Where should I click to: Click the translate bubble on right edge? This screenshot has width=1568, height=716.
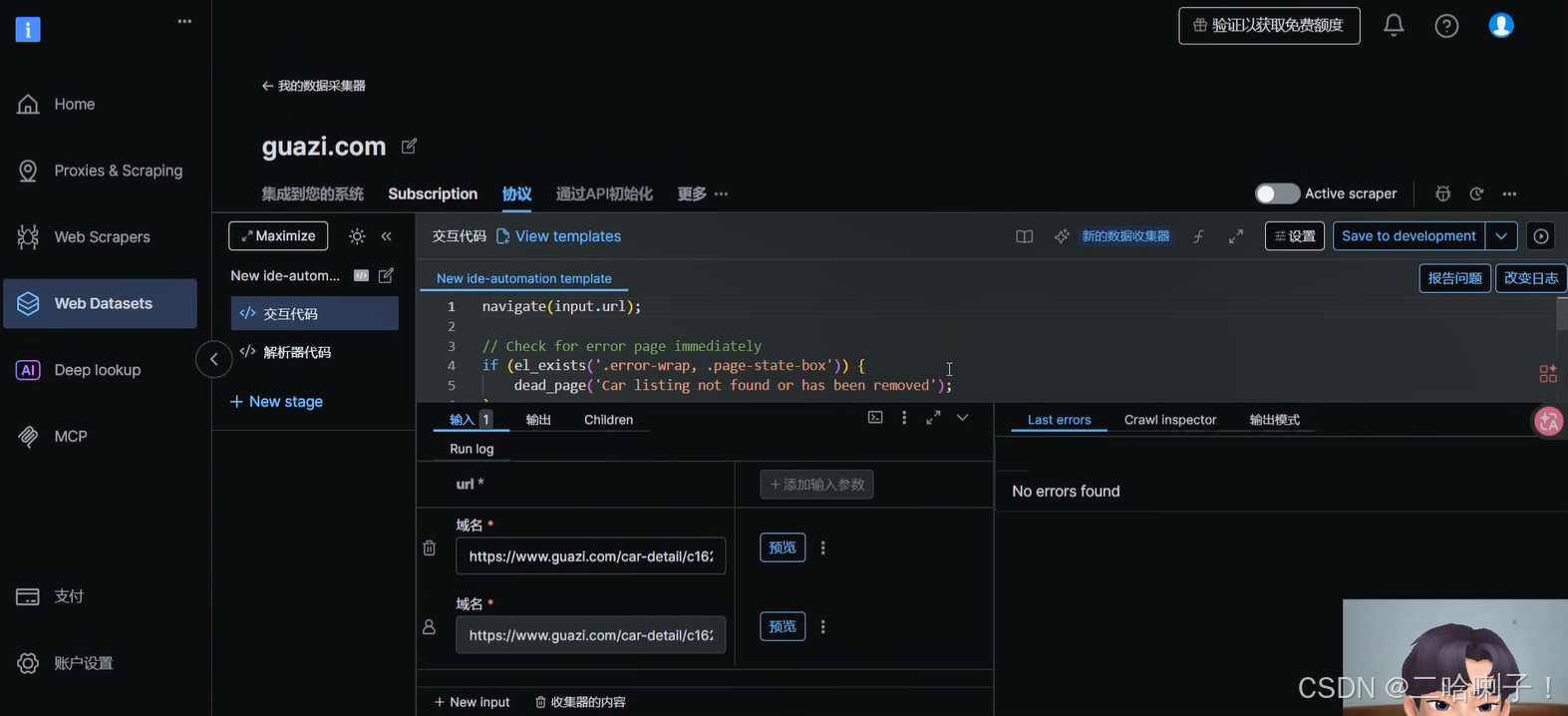click(1548, 422)
